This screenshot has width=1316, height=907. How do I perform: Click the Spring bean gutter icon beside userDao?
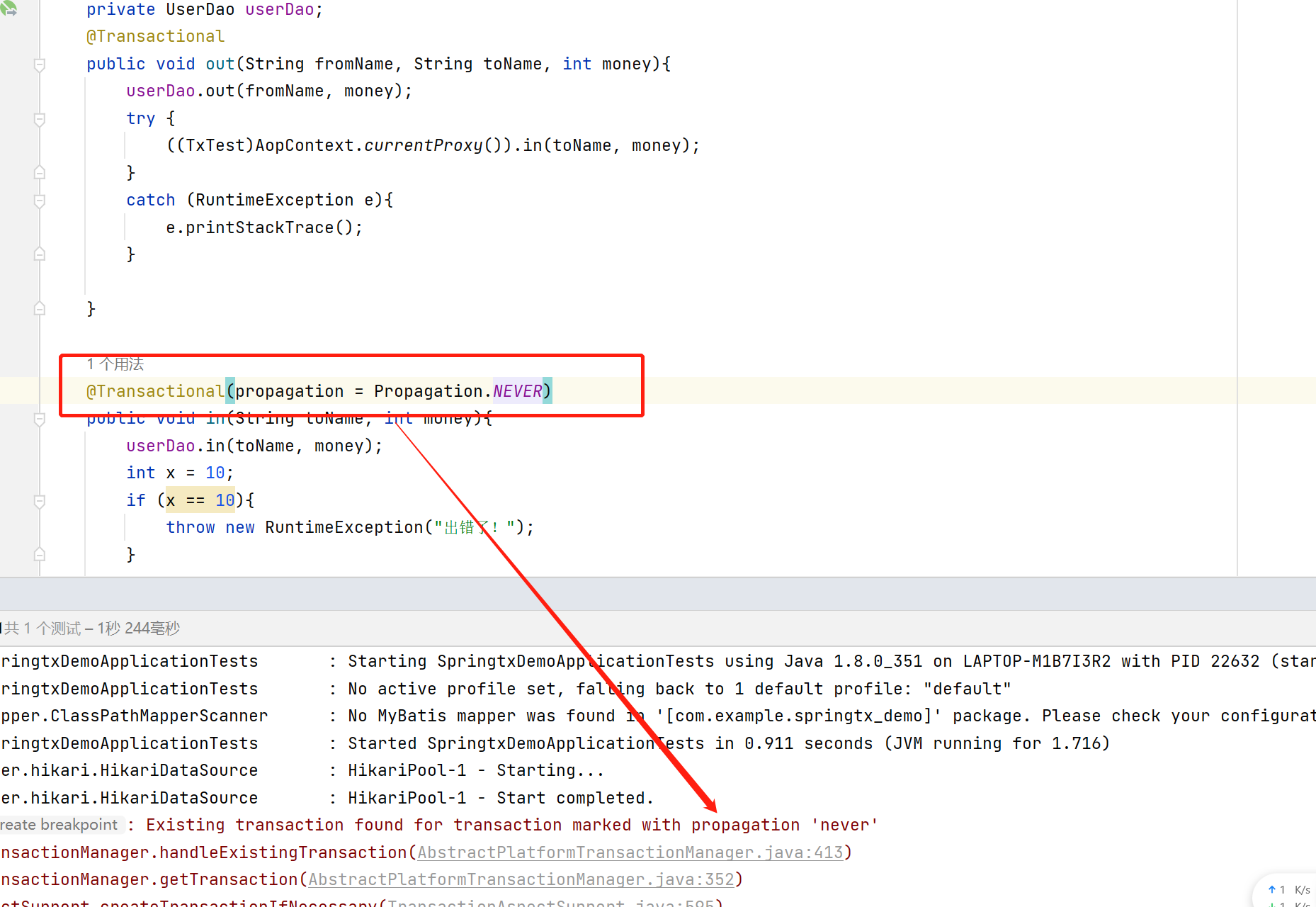(x=9, y=9)
